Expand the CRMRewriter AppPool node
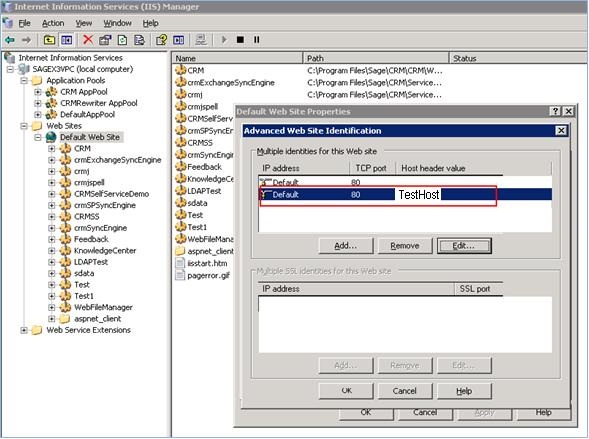The width and height of the screenshot is (589, 439). [x=38, y=103]
